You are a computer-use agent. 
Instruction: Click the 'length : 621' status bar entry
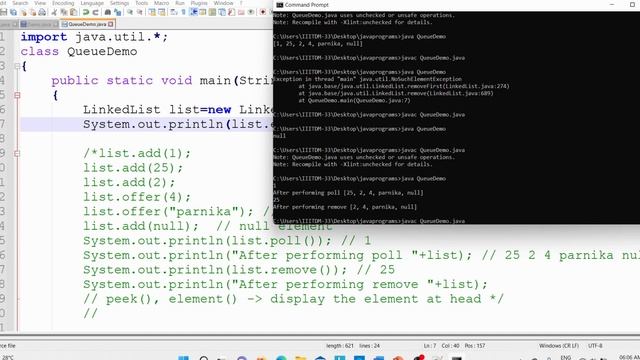click(340, 346)
